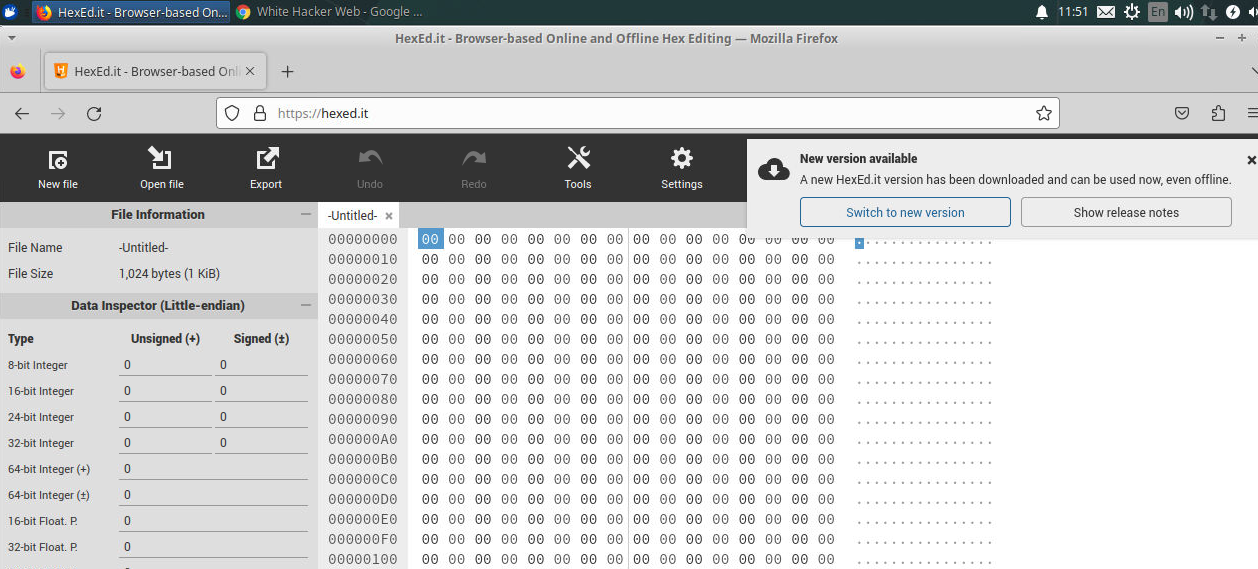This screenshot has height=569, width=1258.
Task: Open the system notification bell
Action: click(1042, 12)
